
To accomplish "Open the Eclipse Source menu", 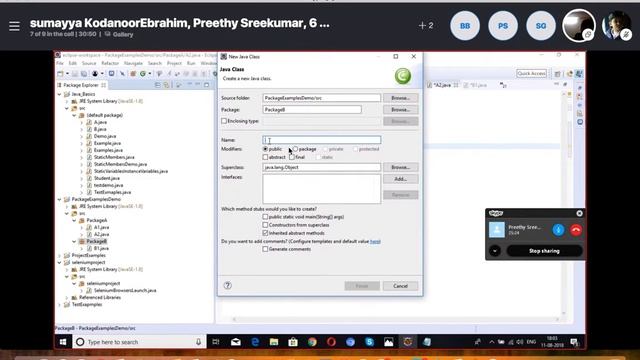I will 89,63.
